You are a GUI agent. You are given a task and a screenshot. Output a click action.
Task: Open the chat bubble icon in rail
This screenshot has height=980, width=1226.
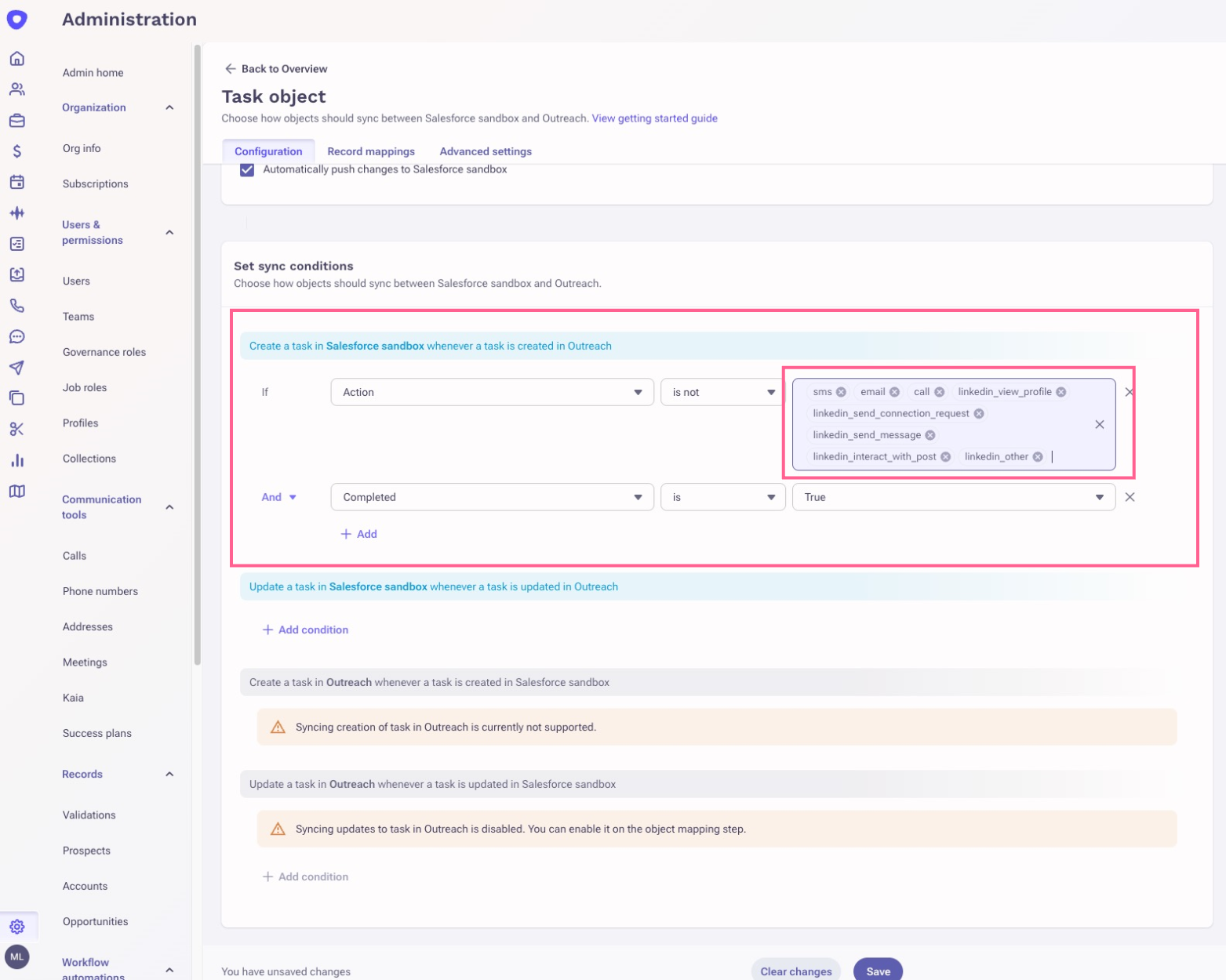point(16,336)
